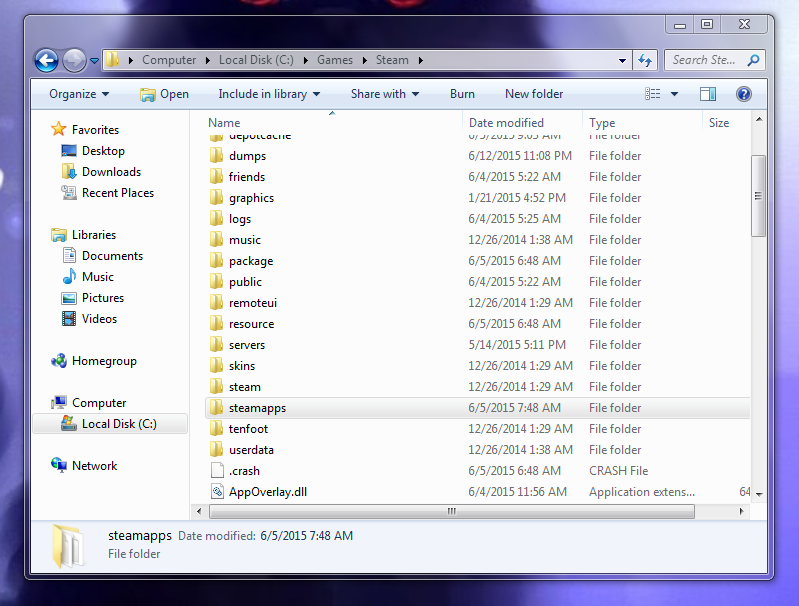Select Favorites in the navigation pane
Screen dimensions: 799x606
(95, 130)
